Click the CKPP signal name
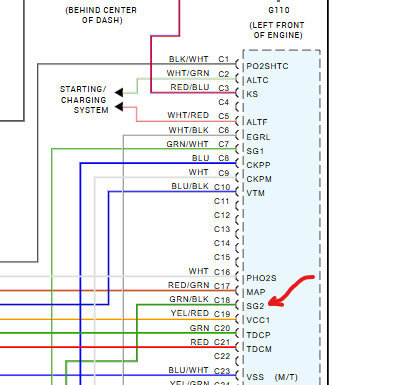Screen dimensions: 417x385 click(258, 165)
